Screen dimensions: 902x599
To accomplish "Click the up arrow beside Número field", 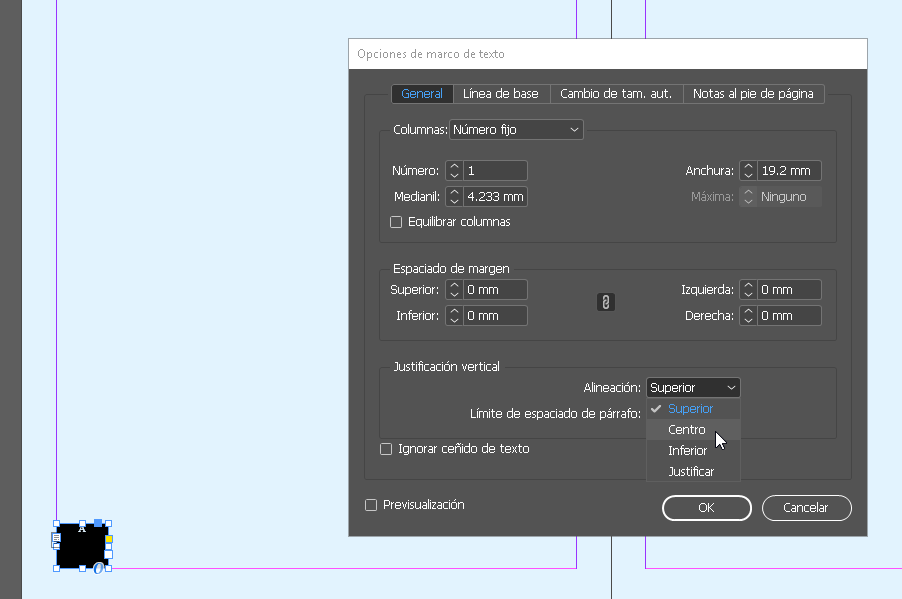I will pyautogui.click(x=455, y=166).
